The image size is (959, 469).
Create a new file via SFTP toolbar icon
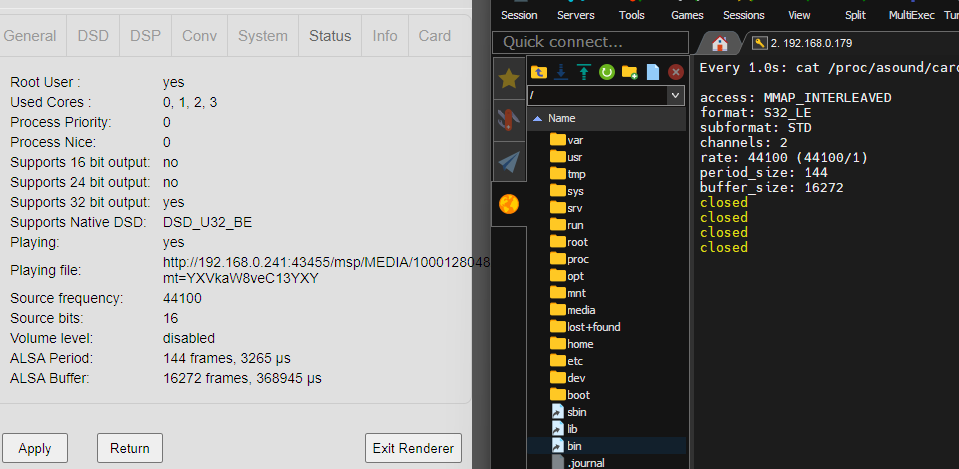[x=653, y=72]
